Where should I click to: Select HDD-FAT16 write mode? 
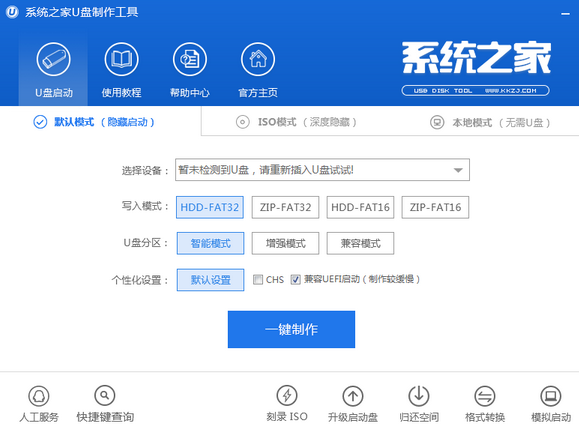(x=360, y=207)
